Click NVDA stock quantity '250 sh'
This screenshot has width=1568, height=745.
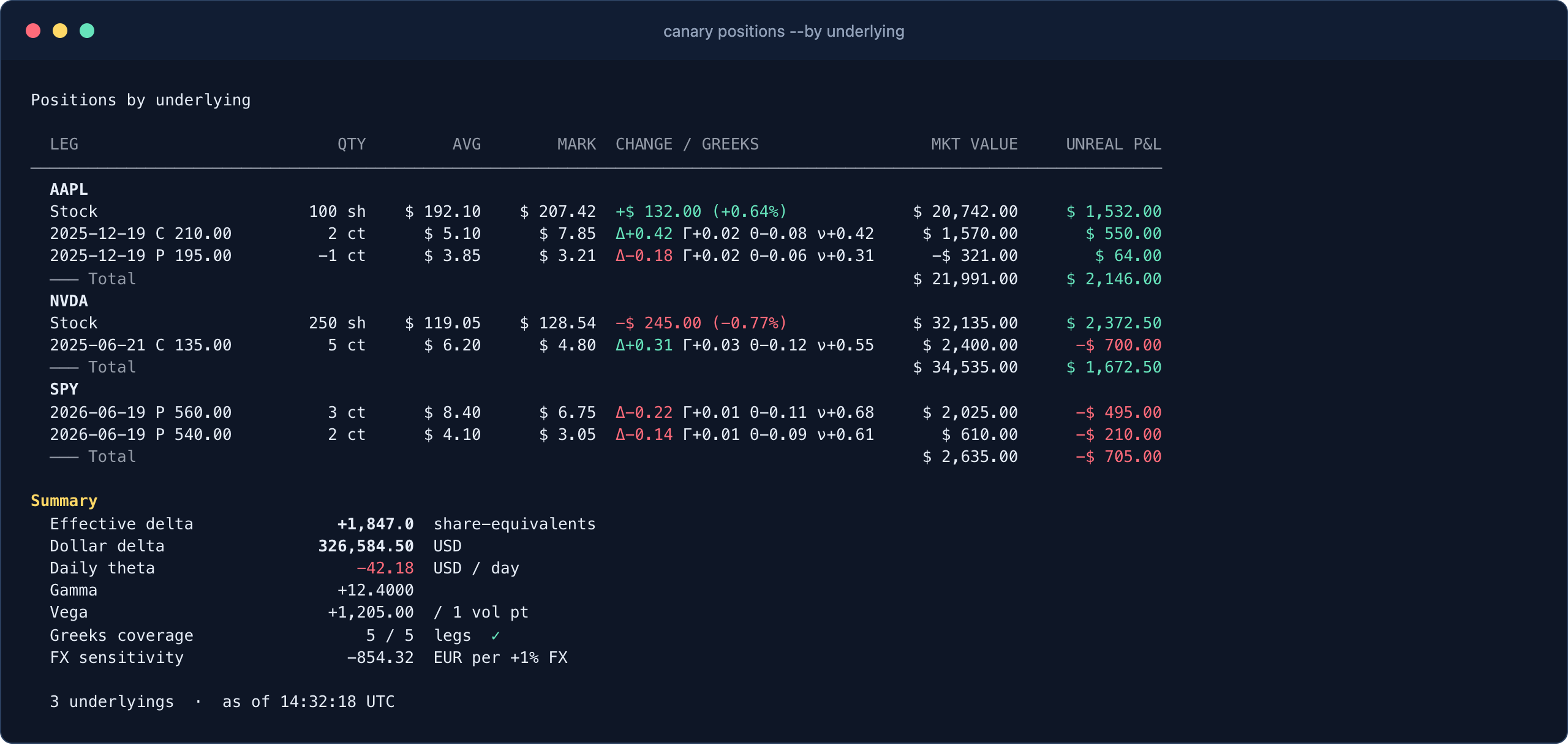pos(337,323)
